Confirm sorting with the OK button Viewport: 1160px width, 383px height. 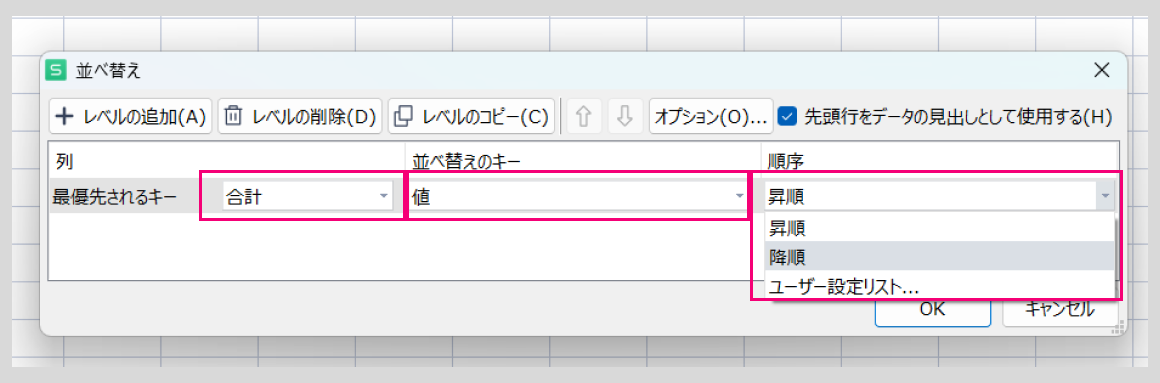point(932,310)
